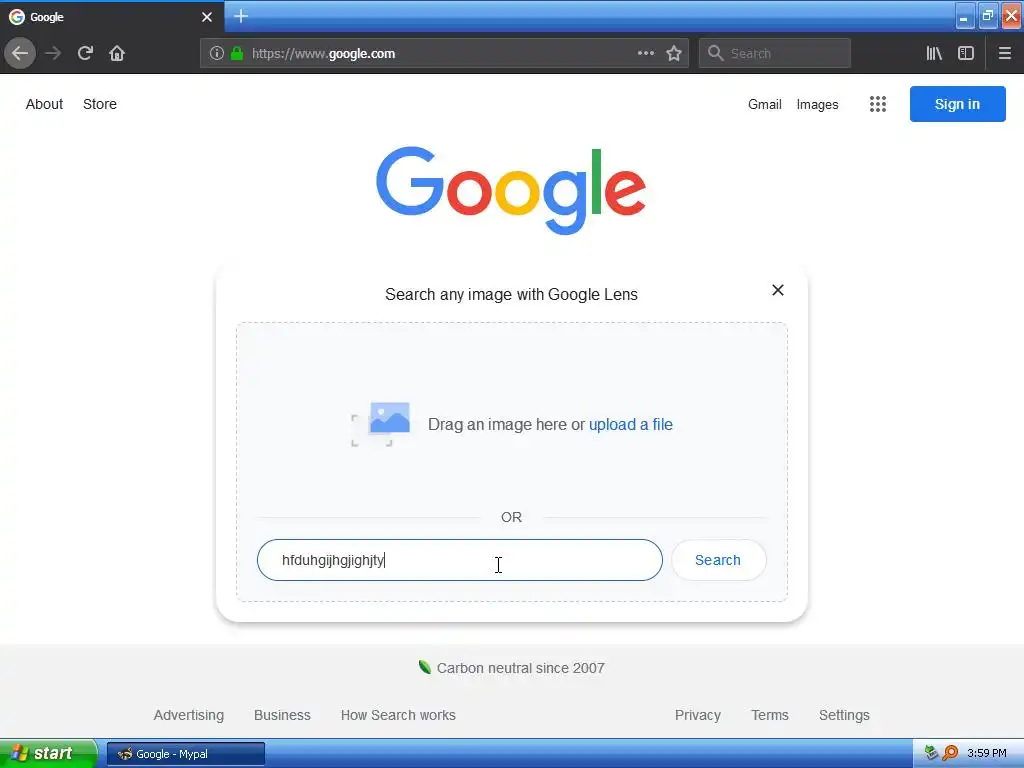Click the Sign in button

pyautogui.click(x=957, y=104)
